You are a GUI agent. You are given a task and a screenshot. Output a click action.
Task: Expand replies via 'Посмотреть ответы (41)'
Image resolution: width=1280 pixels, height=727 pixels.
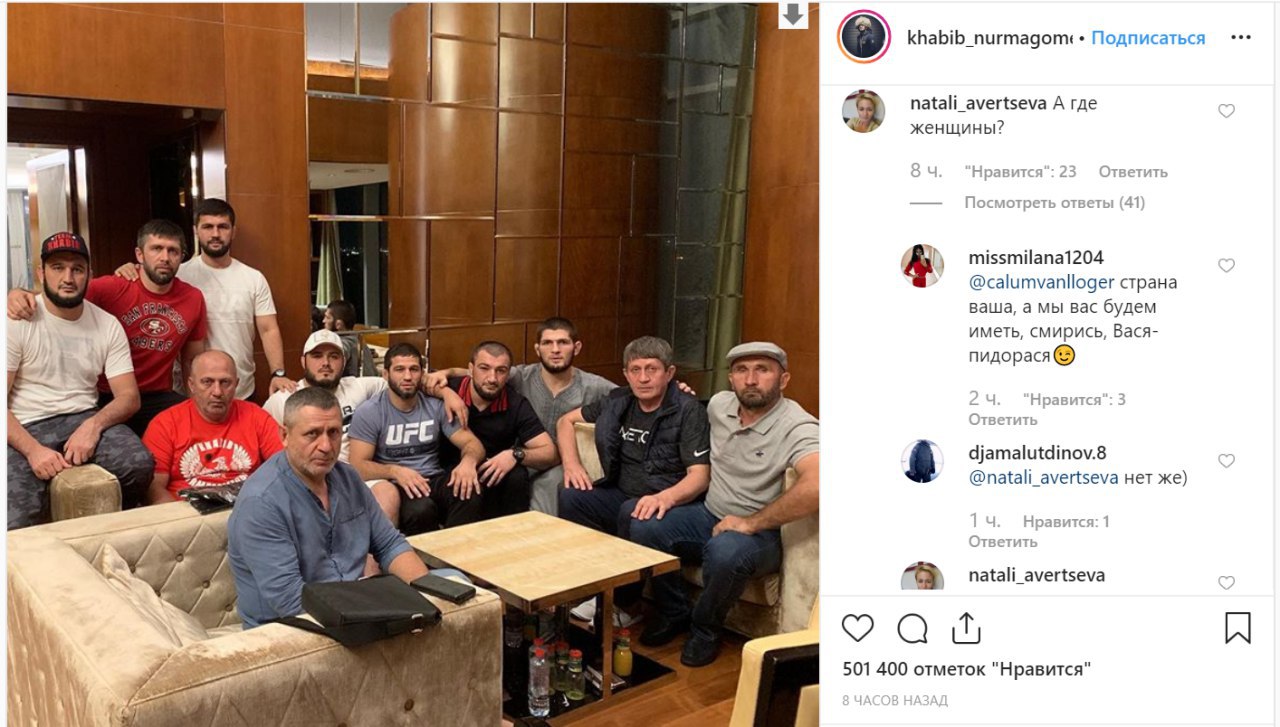1055,203
